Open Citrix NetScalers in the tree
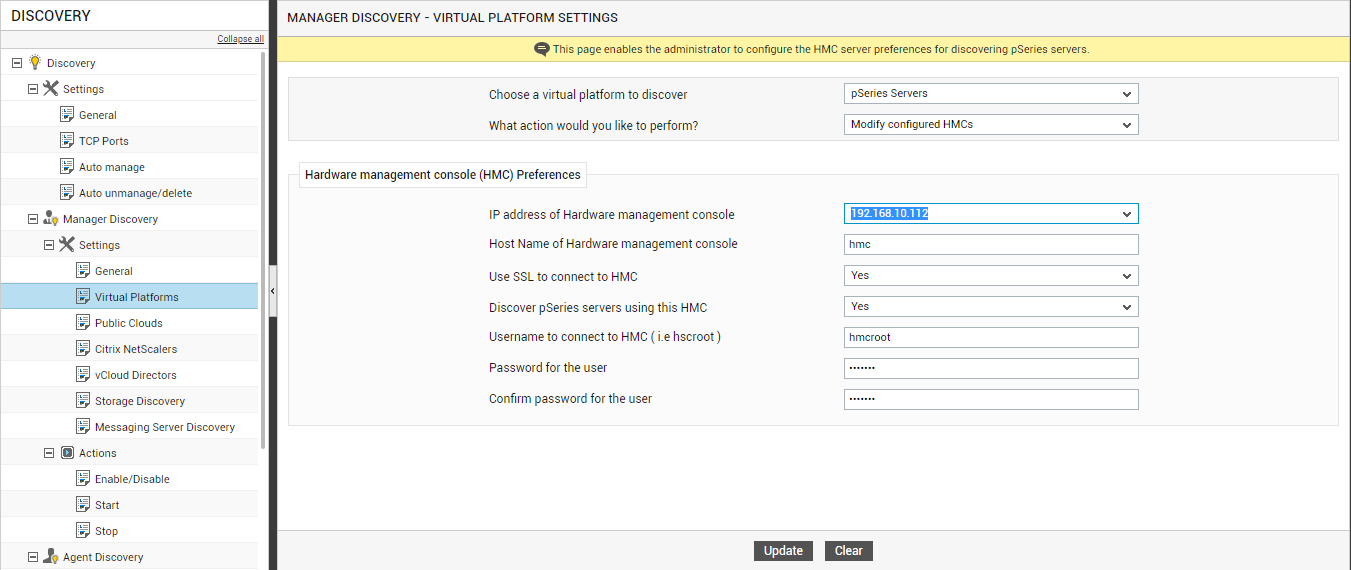Image resolution: width=1351 pixels, height=570 pixels. (136, 349)
